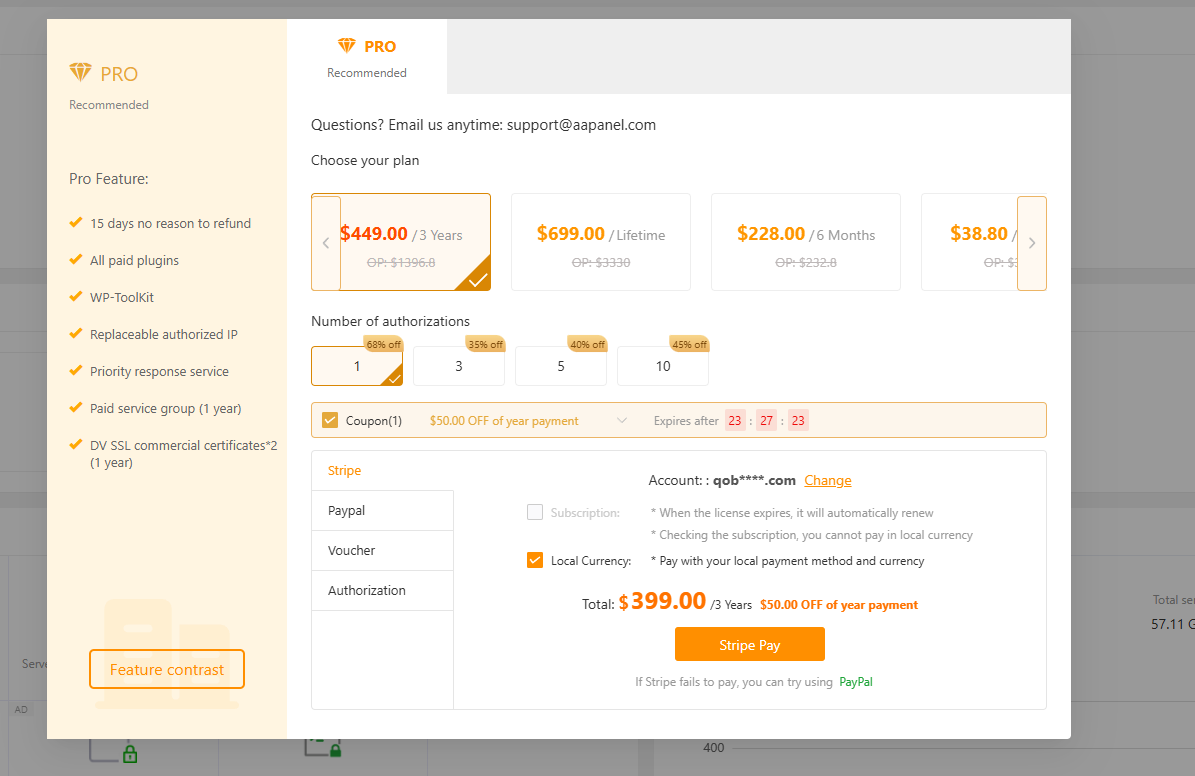This screenshot has height=776, width=1195.
Task: Select 1 authorization option
Action: pos(357,366)
